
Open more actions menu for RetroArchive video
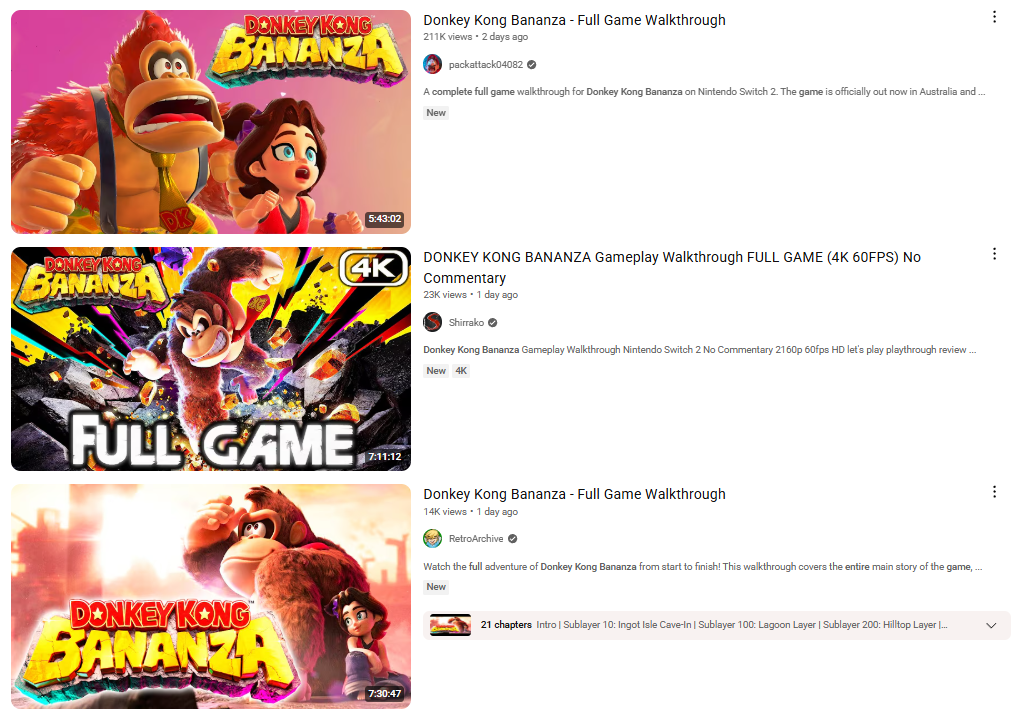[x=994, y=492]
